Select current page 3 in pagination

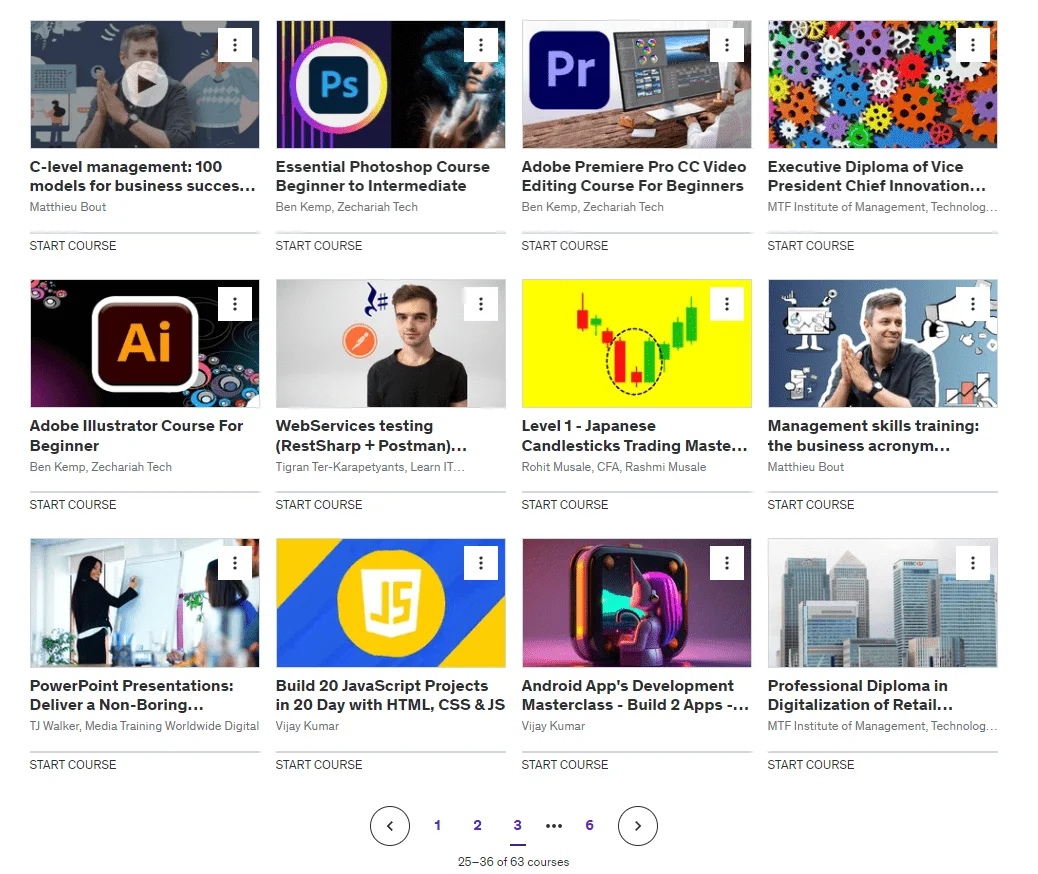click(518, 825)
